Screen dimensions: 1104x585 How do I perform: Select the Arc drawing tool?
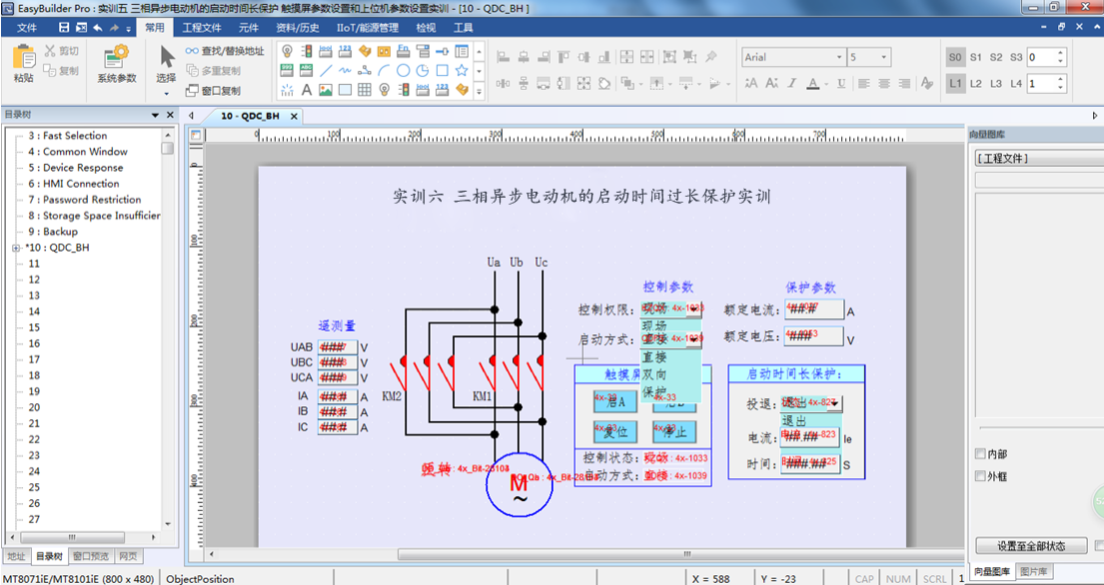[384, 70]
